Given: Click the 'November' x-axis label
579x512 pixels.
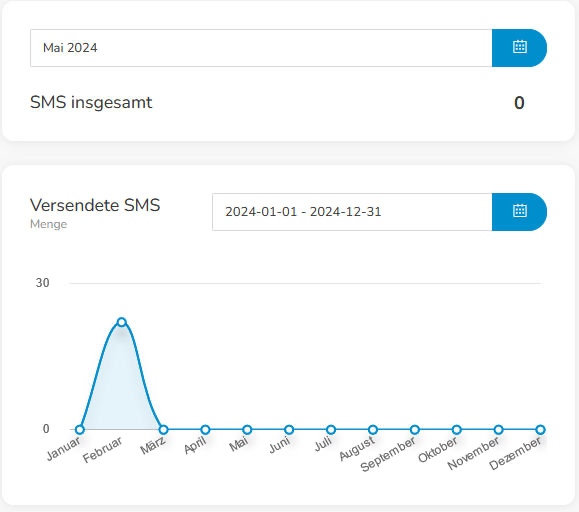Looking at the screenshot, I should (473, 454).
